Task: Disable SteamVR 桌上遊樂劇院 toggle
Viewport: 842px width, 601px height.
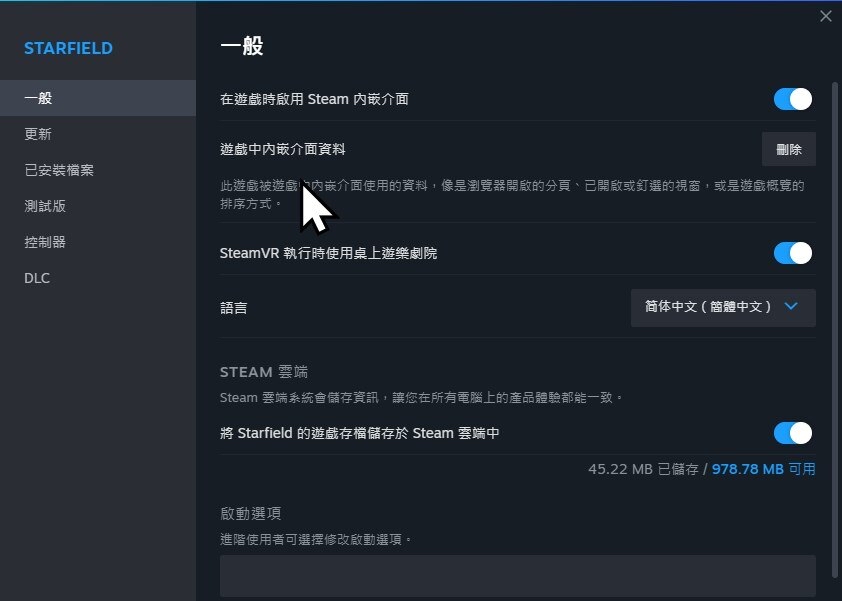Action: [x=792, y=253]
